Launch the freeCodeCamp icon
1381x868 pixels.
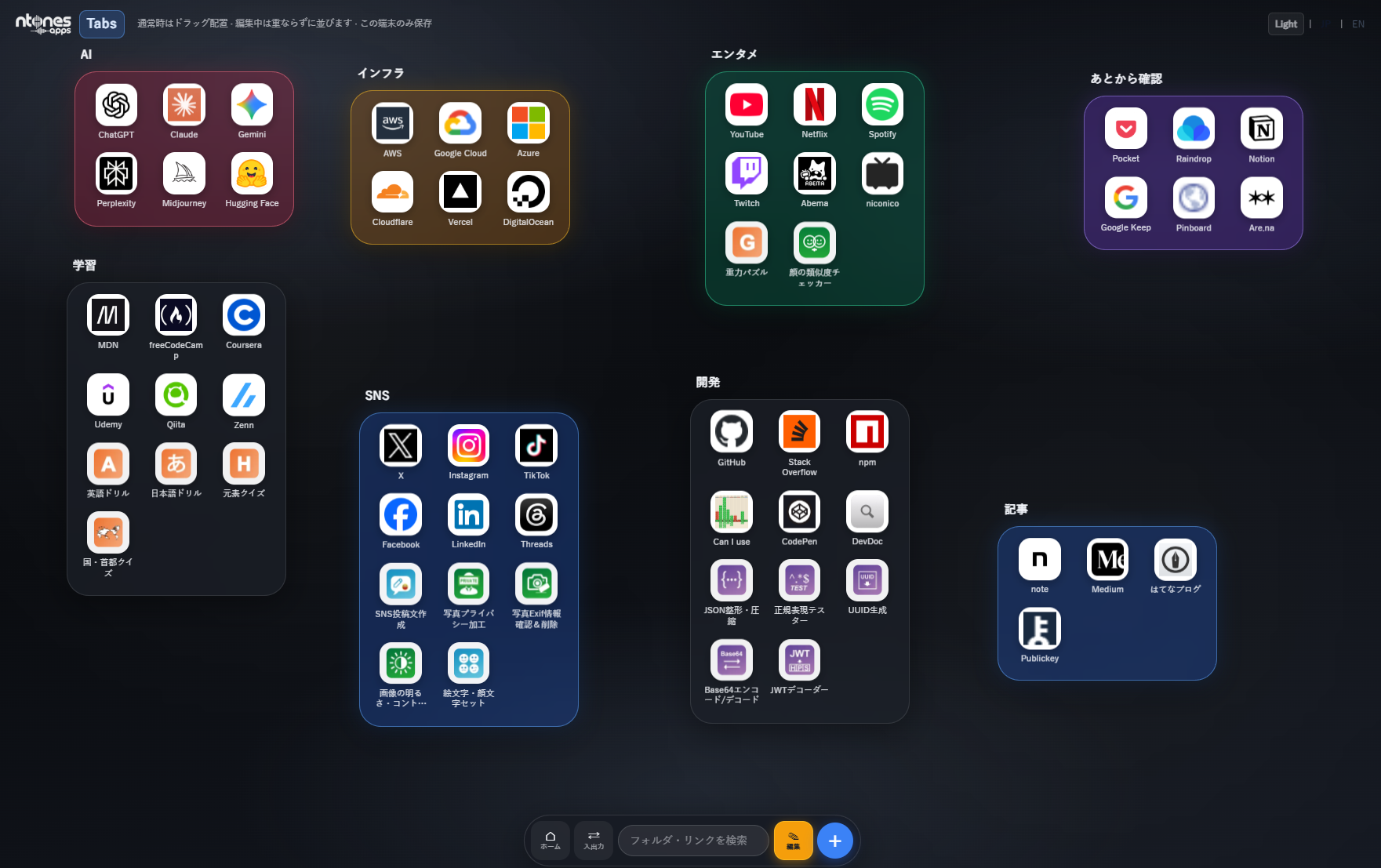coord(176,315)
